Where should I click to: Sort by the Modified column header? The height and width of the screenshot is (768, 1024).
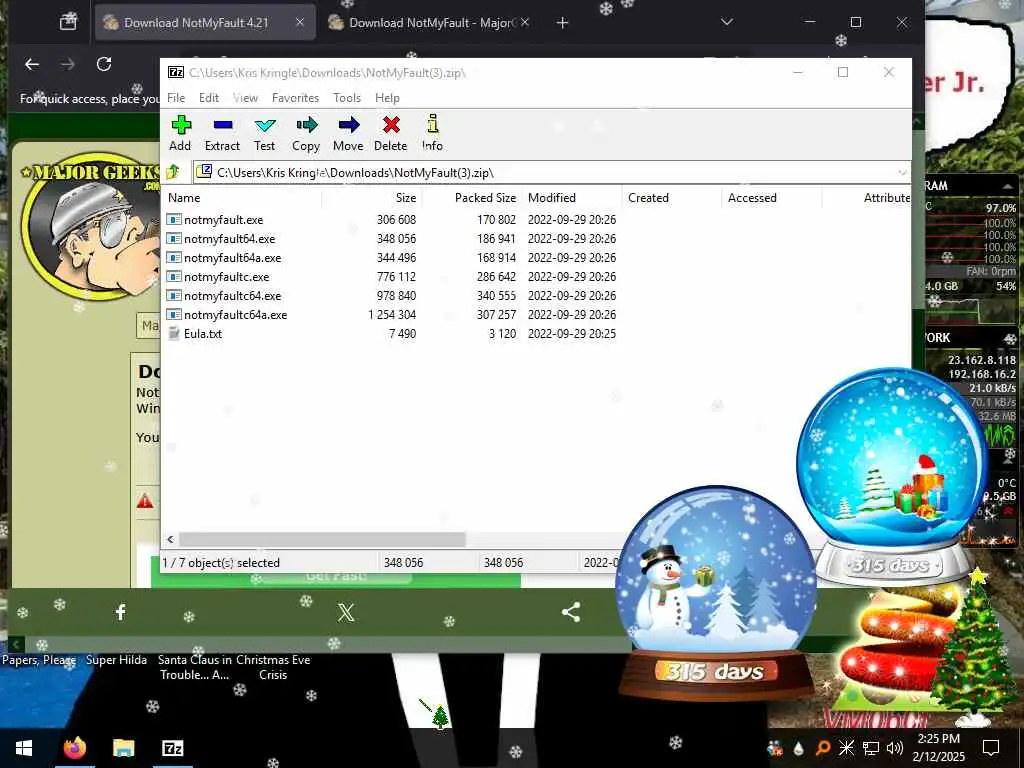(x=571, y=198)
